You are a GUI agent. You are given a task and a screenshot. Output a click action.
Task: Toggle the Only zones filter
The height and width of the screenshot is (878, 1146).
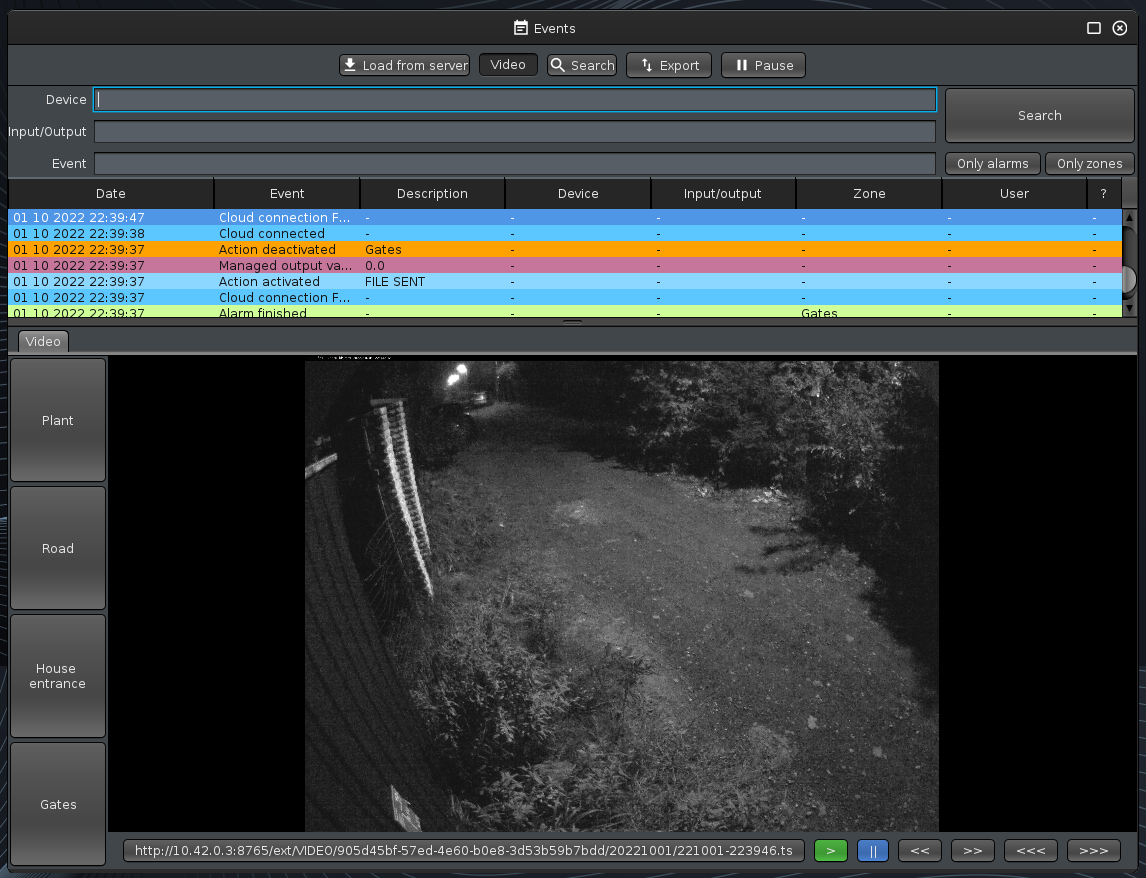click(x=1089, y=163)
